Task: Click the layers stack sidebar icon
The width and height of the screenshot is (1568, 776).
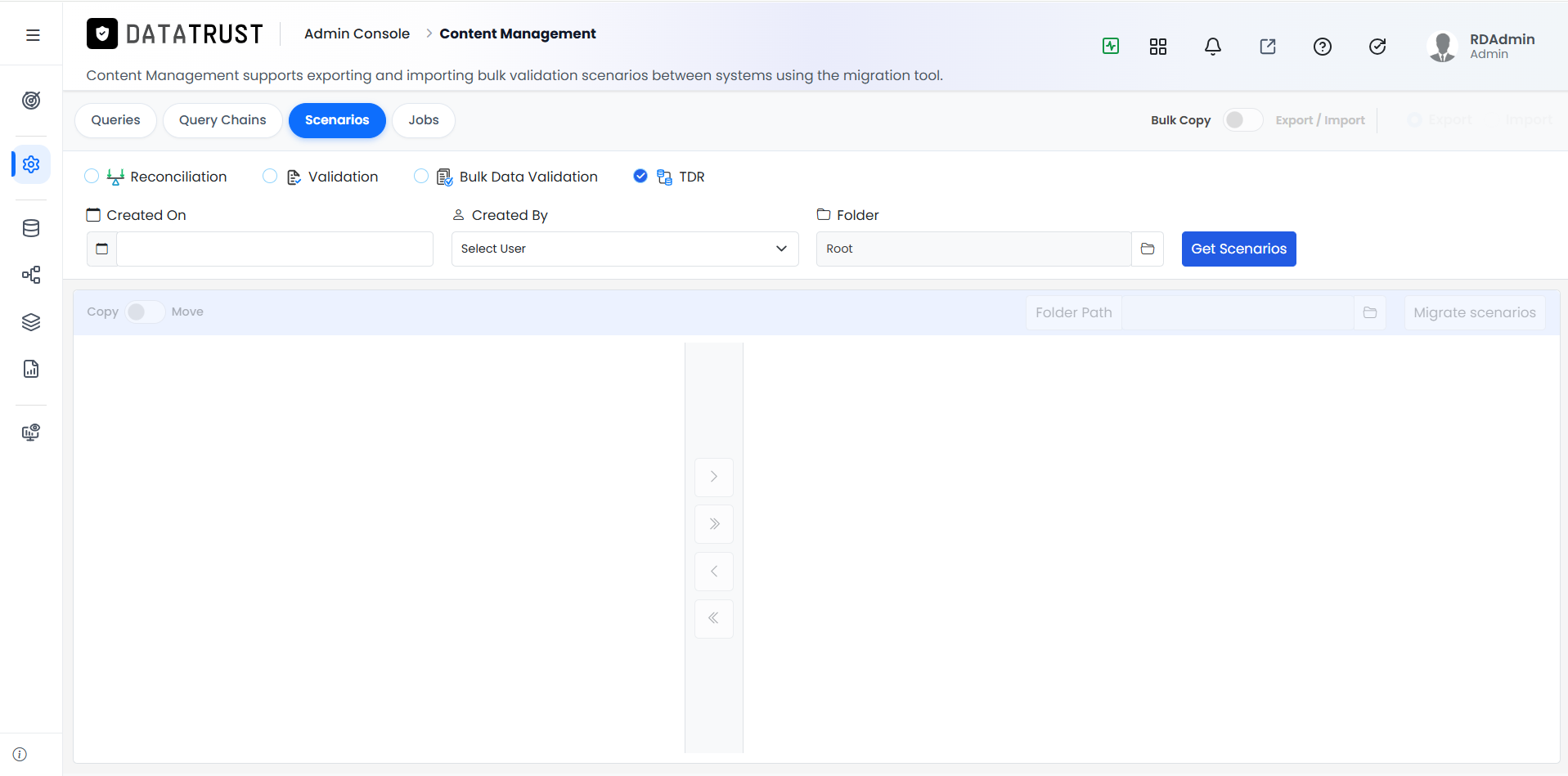Action: click(x=31, y=322)
